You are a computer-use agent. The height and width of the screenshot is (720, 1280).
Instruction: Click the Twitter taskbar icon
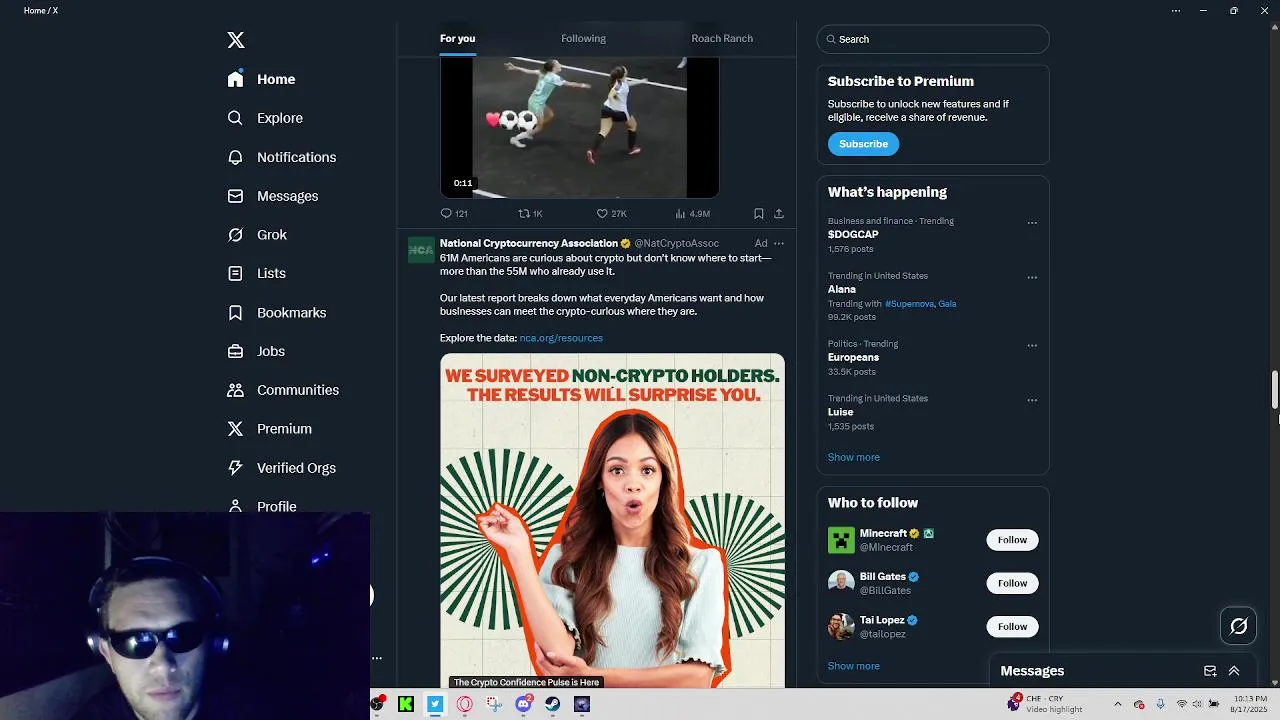435,704
